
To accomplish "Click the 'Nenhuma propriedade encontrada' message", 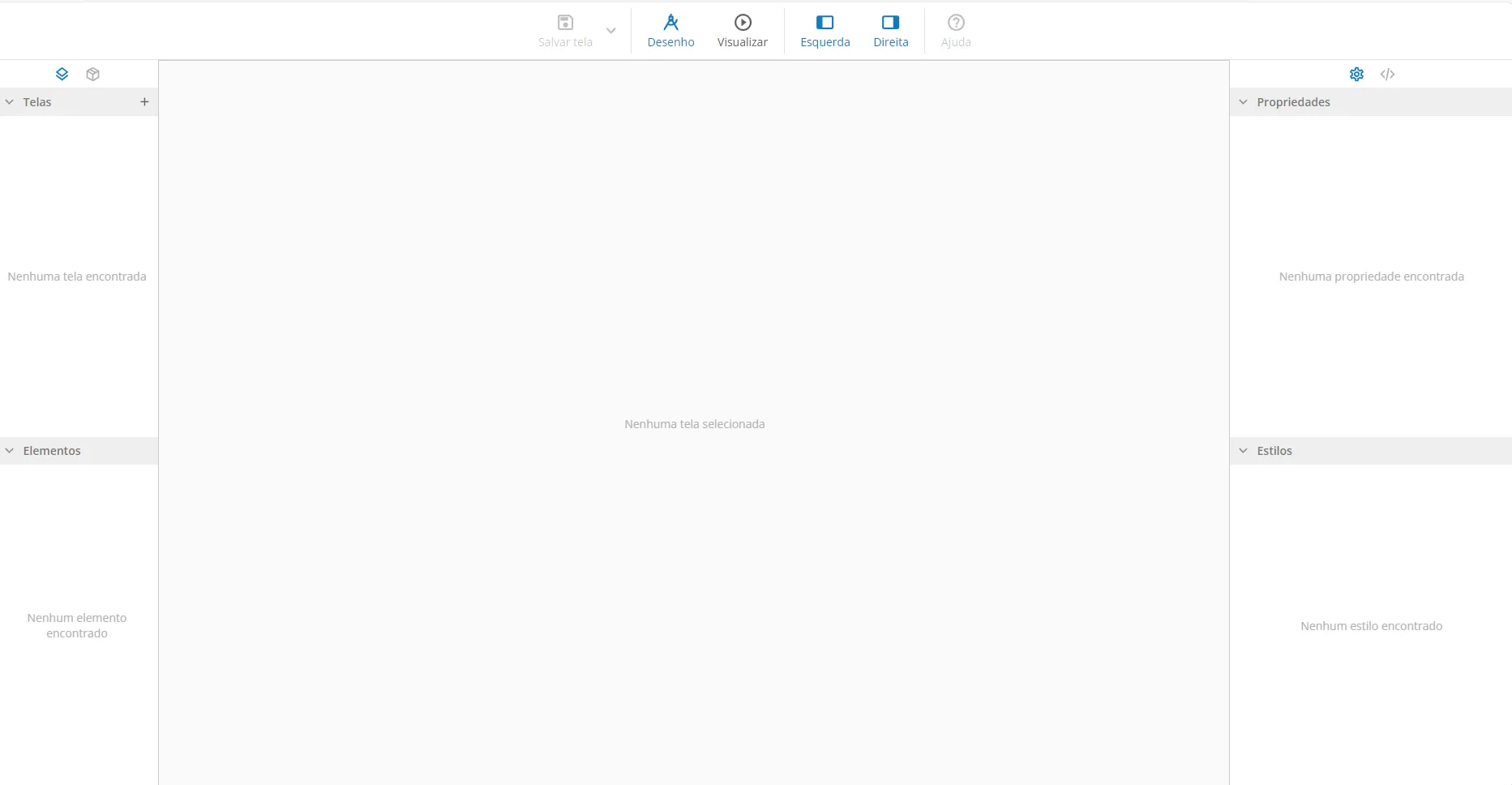I will (1372, 277).
